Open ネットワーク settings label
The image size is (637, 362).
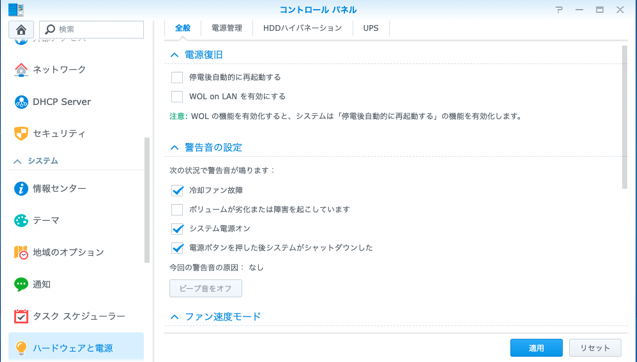pyautogui.click(x=59, y=69)
